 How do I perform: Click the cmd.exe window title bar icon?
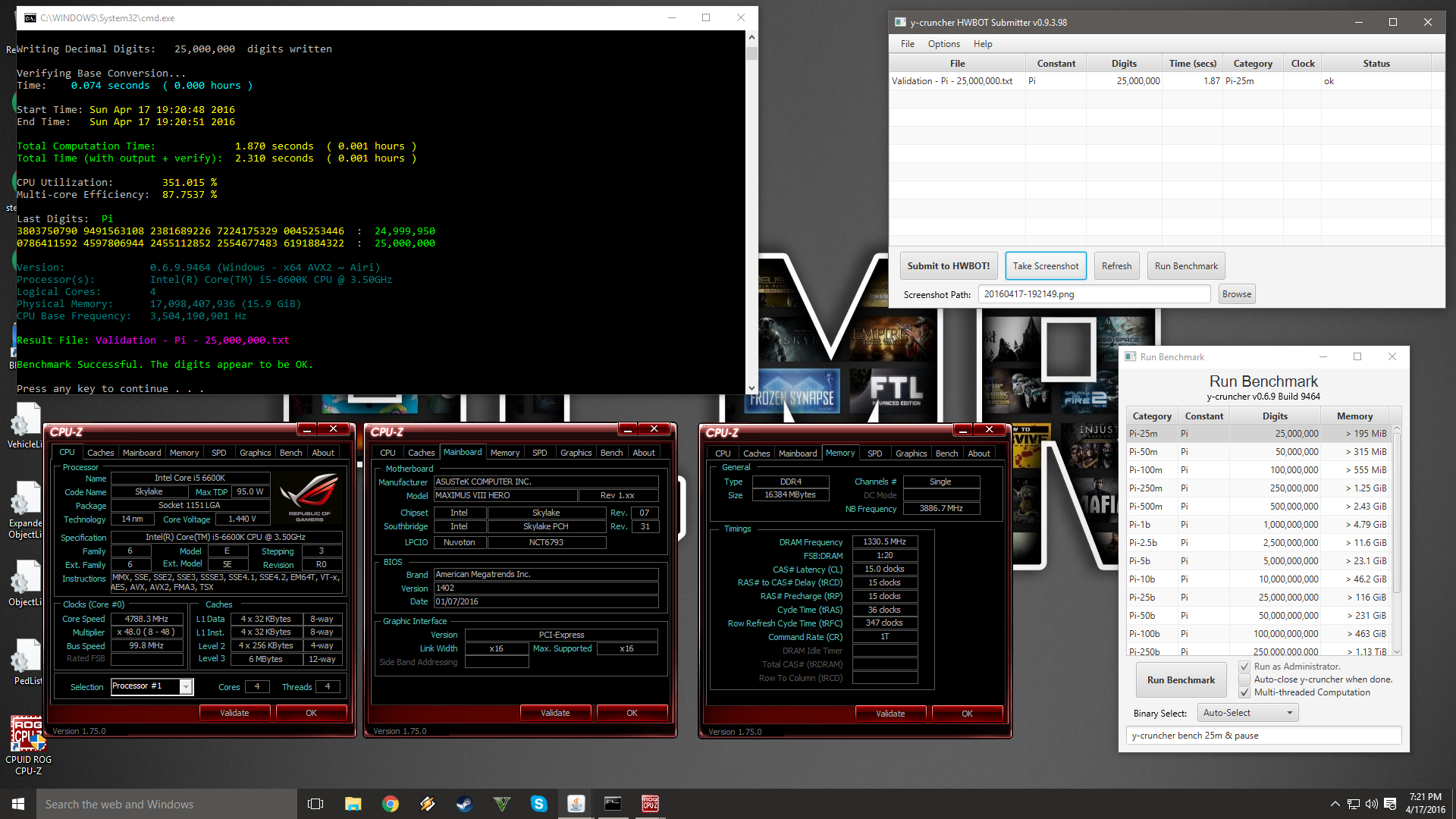click(x=30, y=17)
